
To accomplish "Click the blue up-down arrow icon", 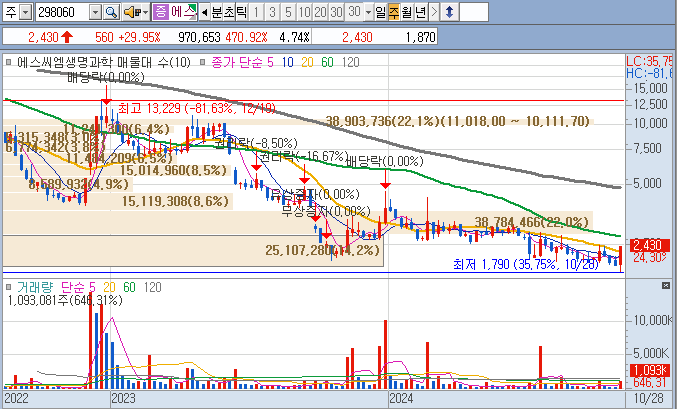I will [449, 12].
